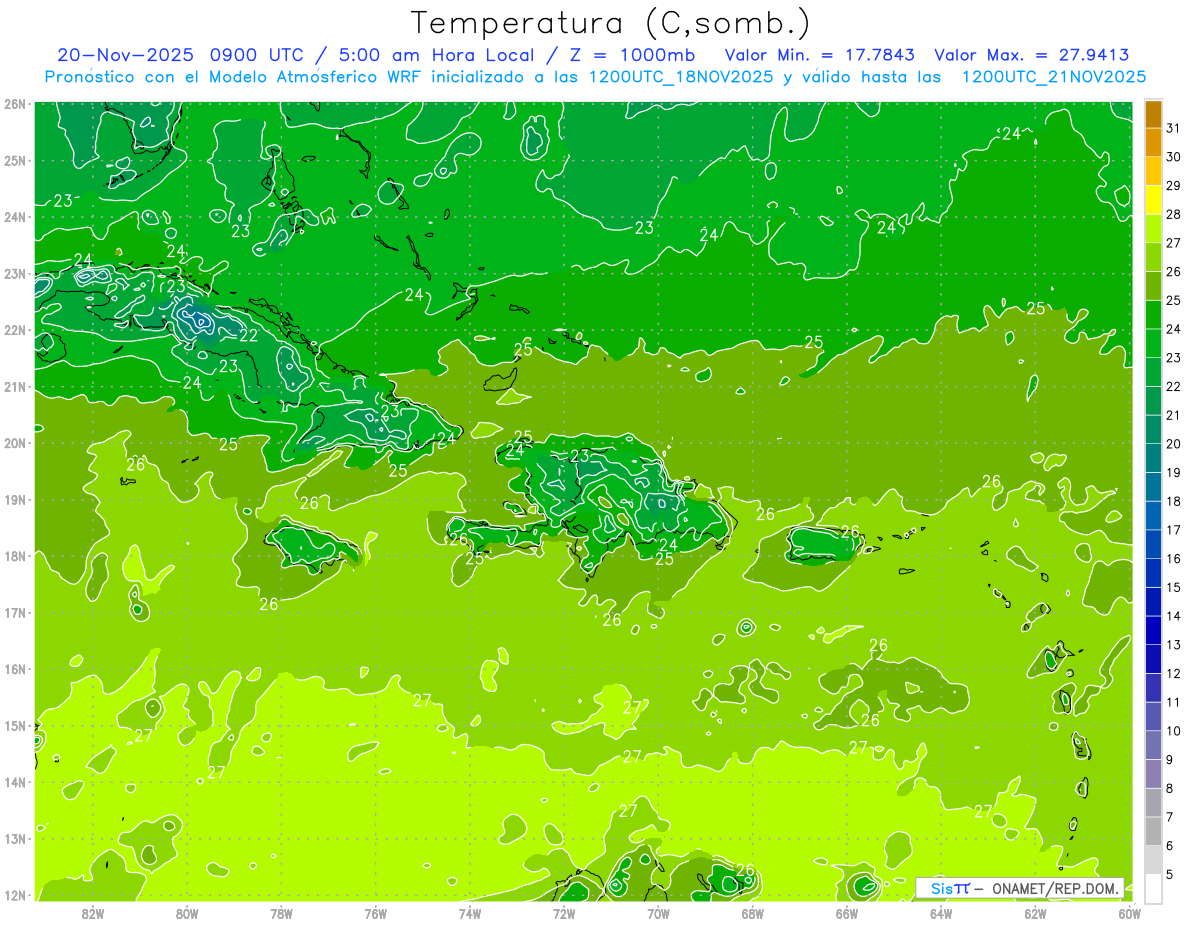Viewport: 1200px width, 927px height.
Task: Click the '21N' latitude axis label
Action: click(14, 387)
